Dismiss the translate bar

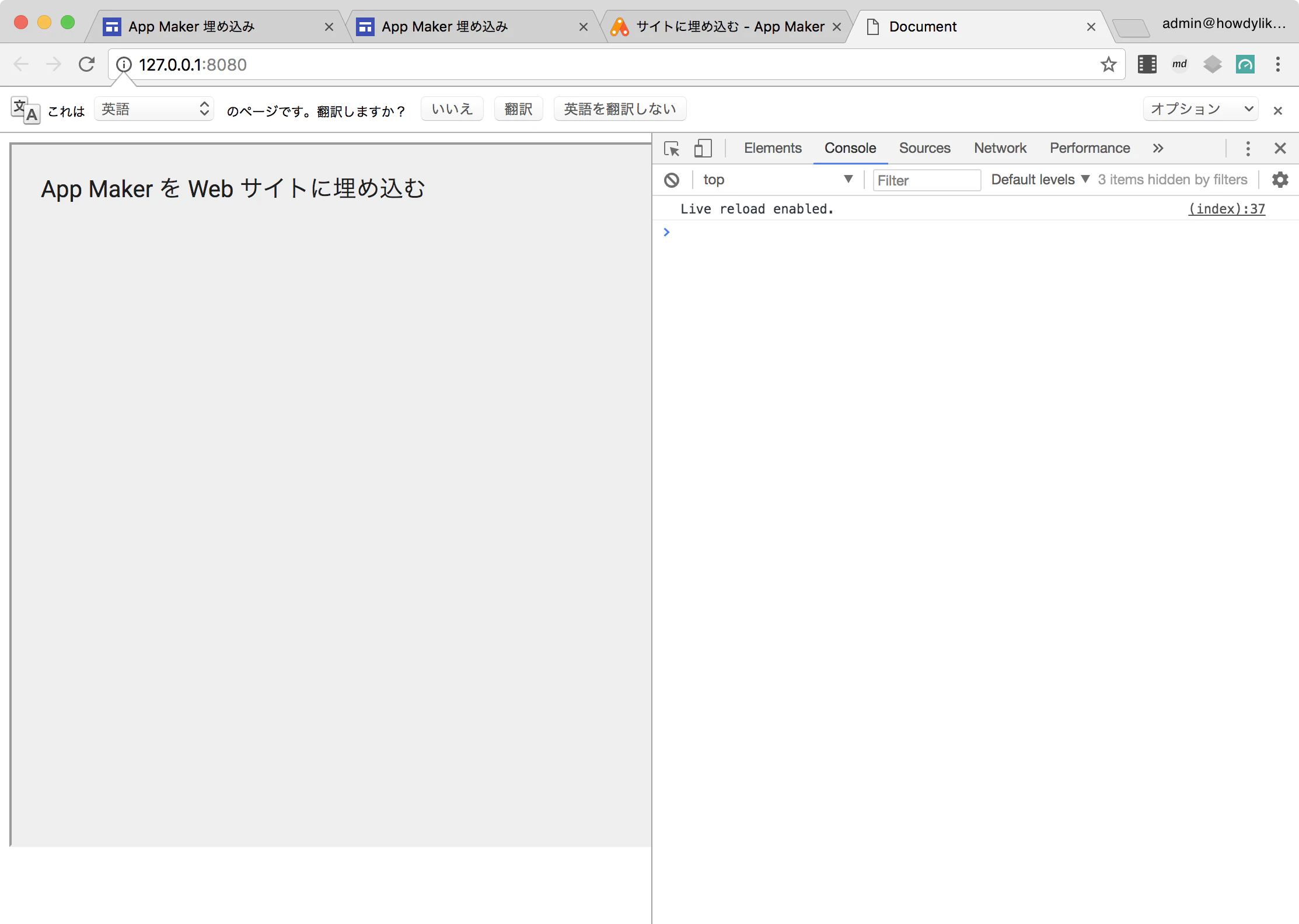click(1277, 110)
